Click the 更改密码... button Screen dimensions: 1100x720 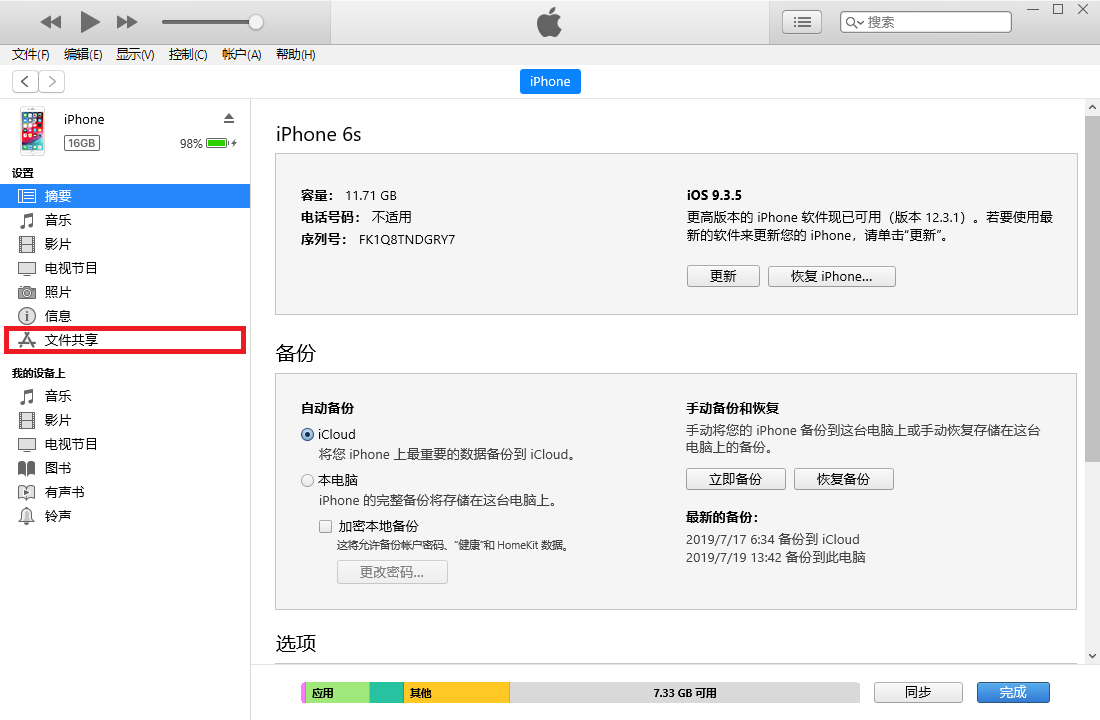click(392, 572)
